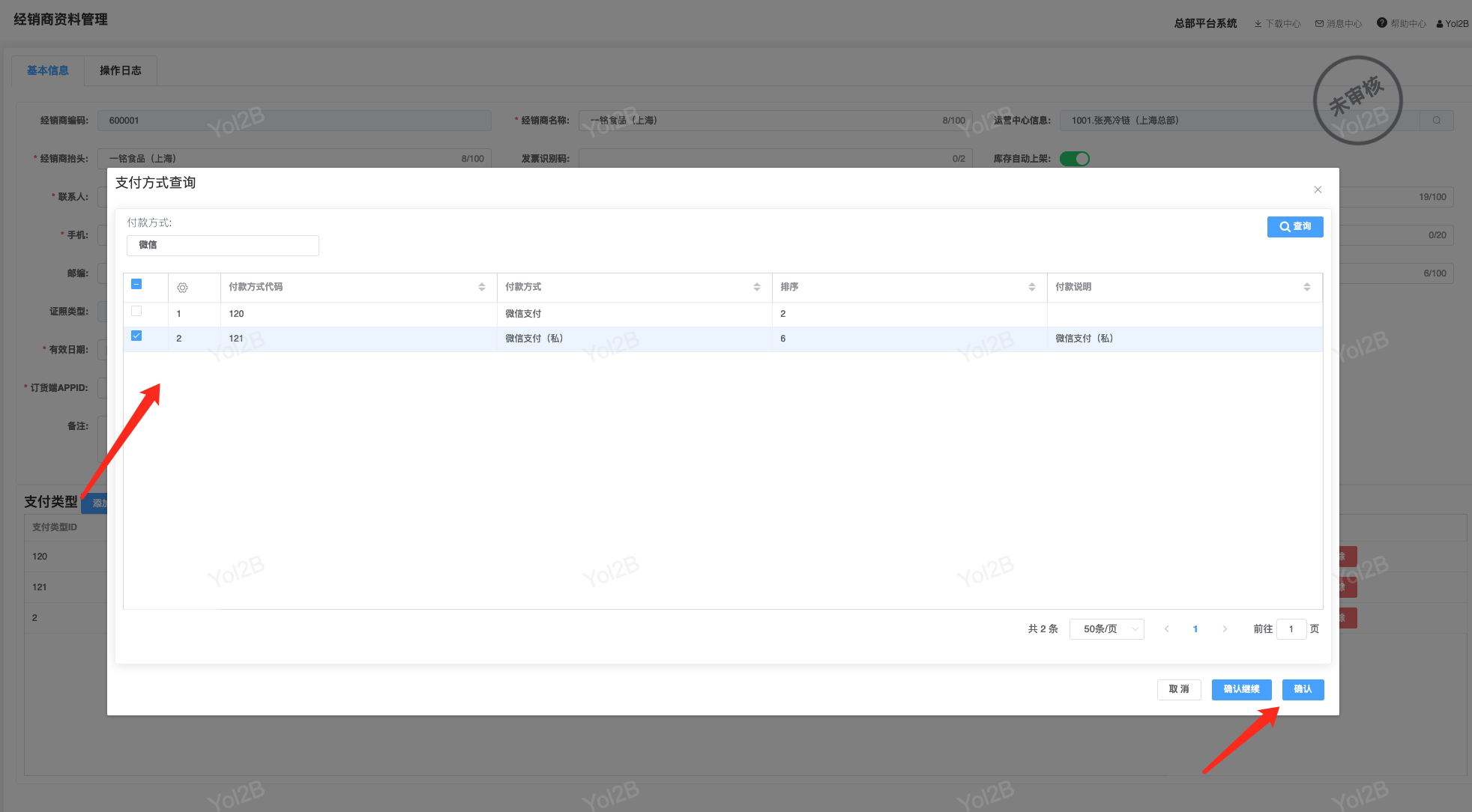Open the 帮助中心 help icon

[x=1382, y=23]
